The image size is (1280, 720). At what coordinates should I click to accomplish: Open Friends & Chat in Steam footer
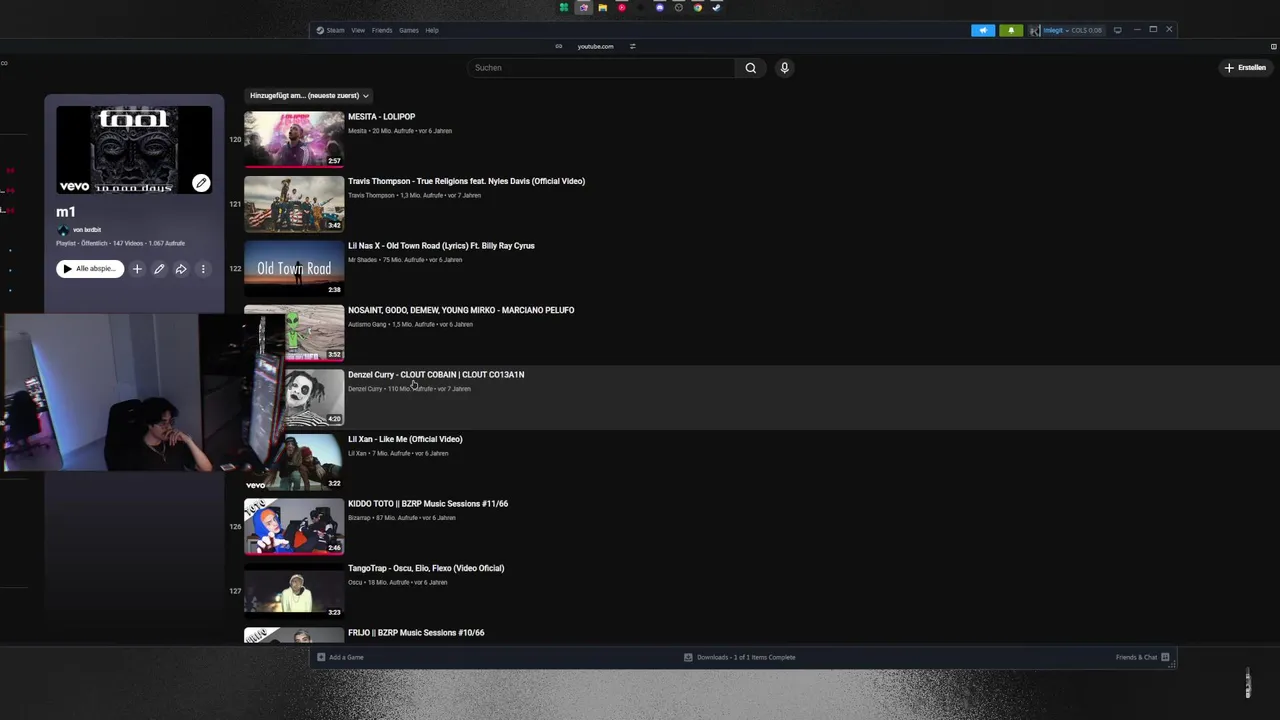1143,657
